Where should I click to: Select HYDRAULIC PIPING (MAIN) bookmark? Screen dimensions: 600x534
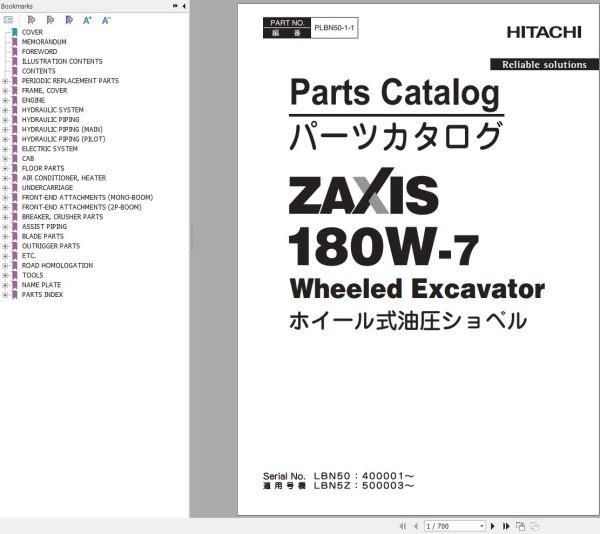click(62, 129)
